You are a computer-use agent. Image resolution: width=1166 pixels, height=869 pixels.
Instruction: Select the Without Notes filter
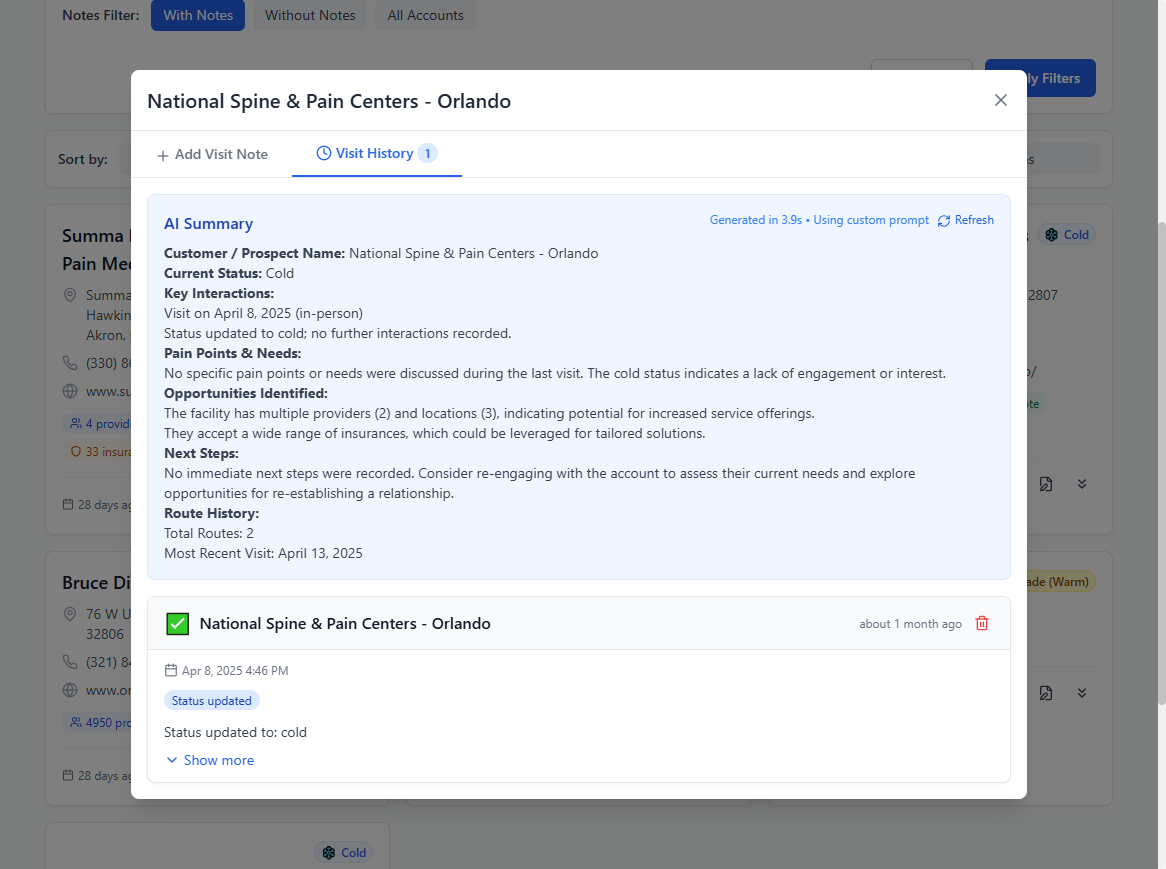coord(310,15)
